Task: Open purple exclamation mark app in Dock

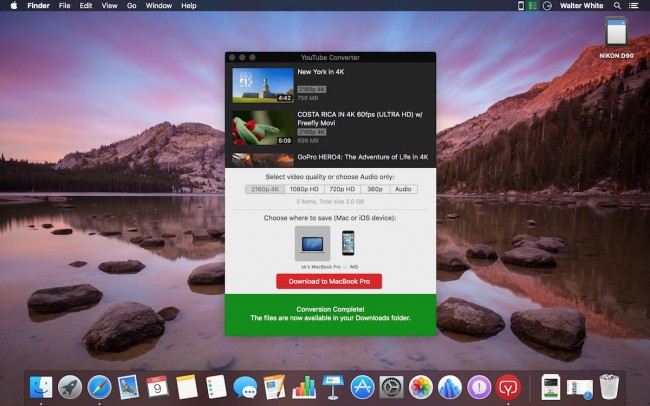Action: click(x=479, y=387)
